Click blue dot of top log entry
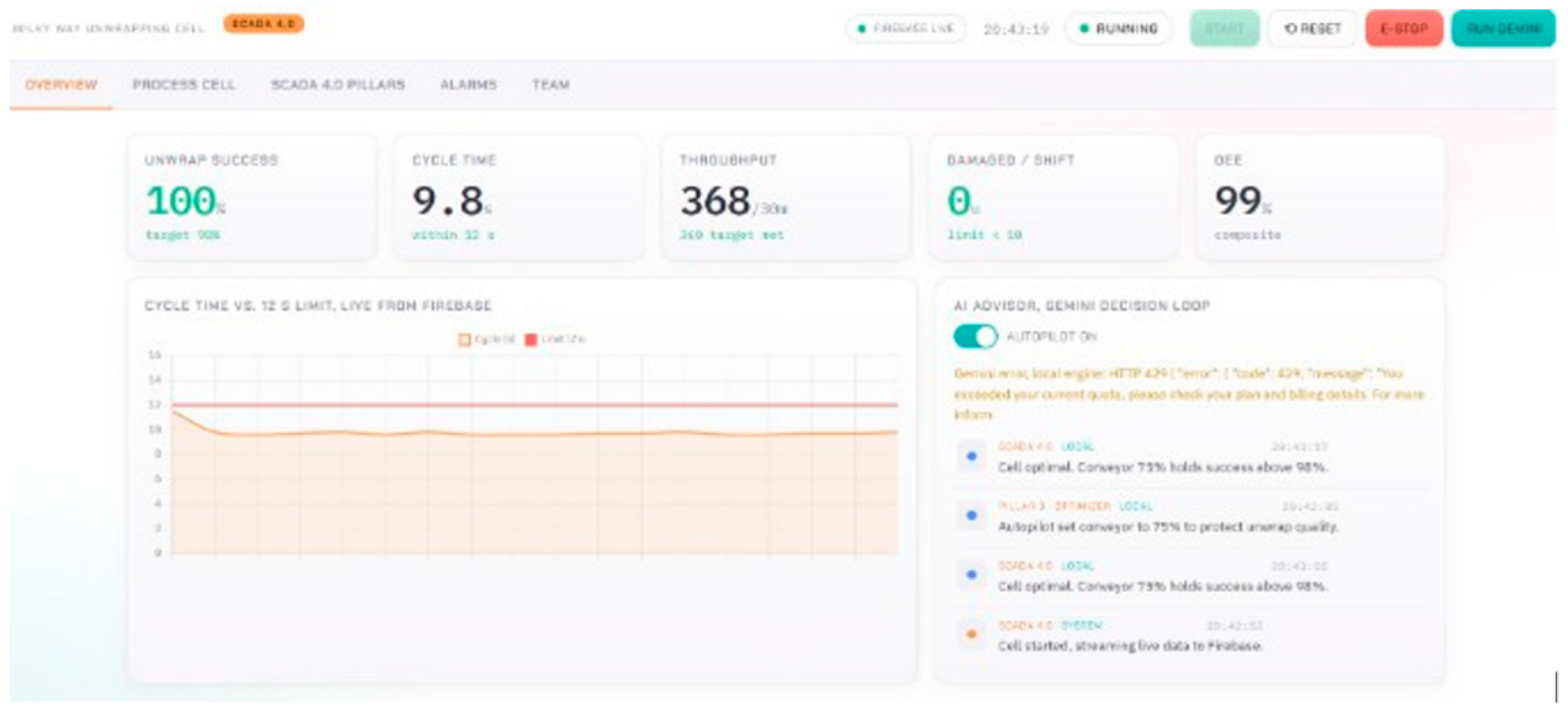This screenshot has height=713, width=1568. click(972, 456)
